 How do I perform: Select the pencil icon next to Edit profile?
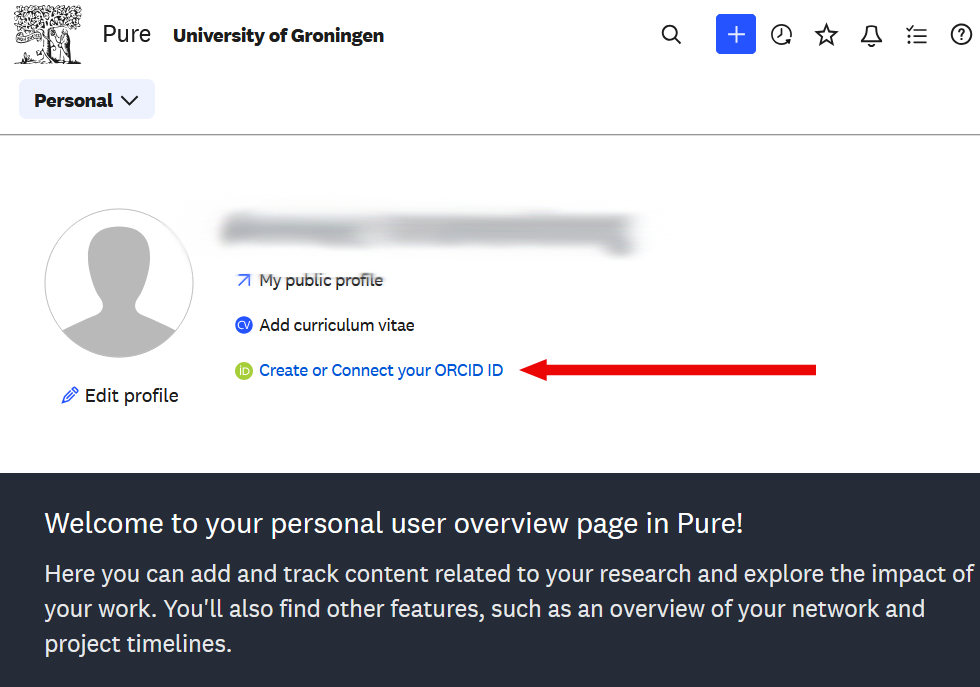(x=68, y=395)
